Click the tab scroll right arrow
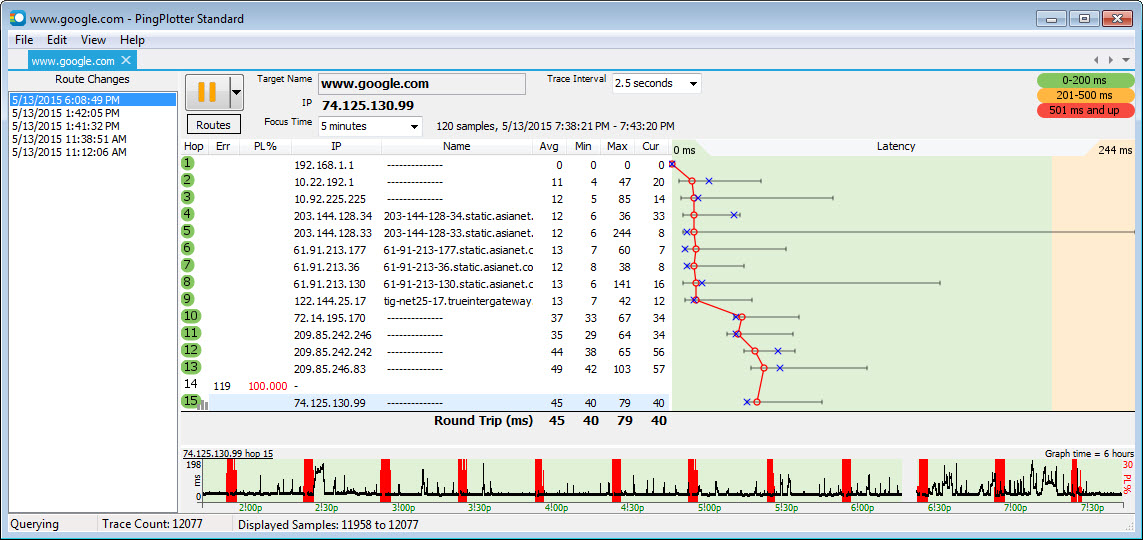Viewport: 1143px width, 540px height. 1110,60
